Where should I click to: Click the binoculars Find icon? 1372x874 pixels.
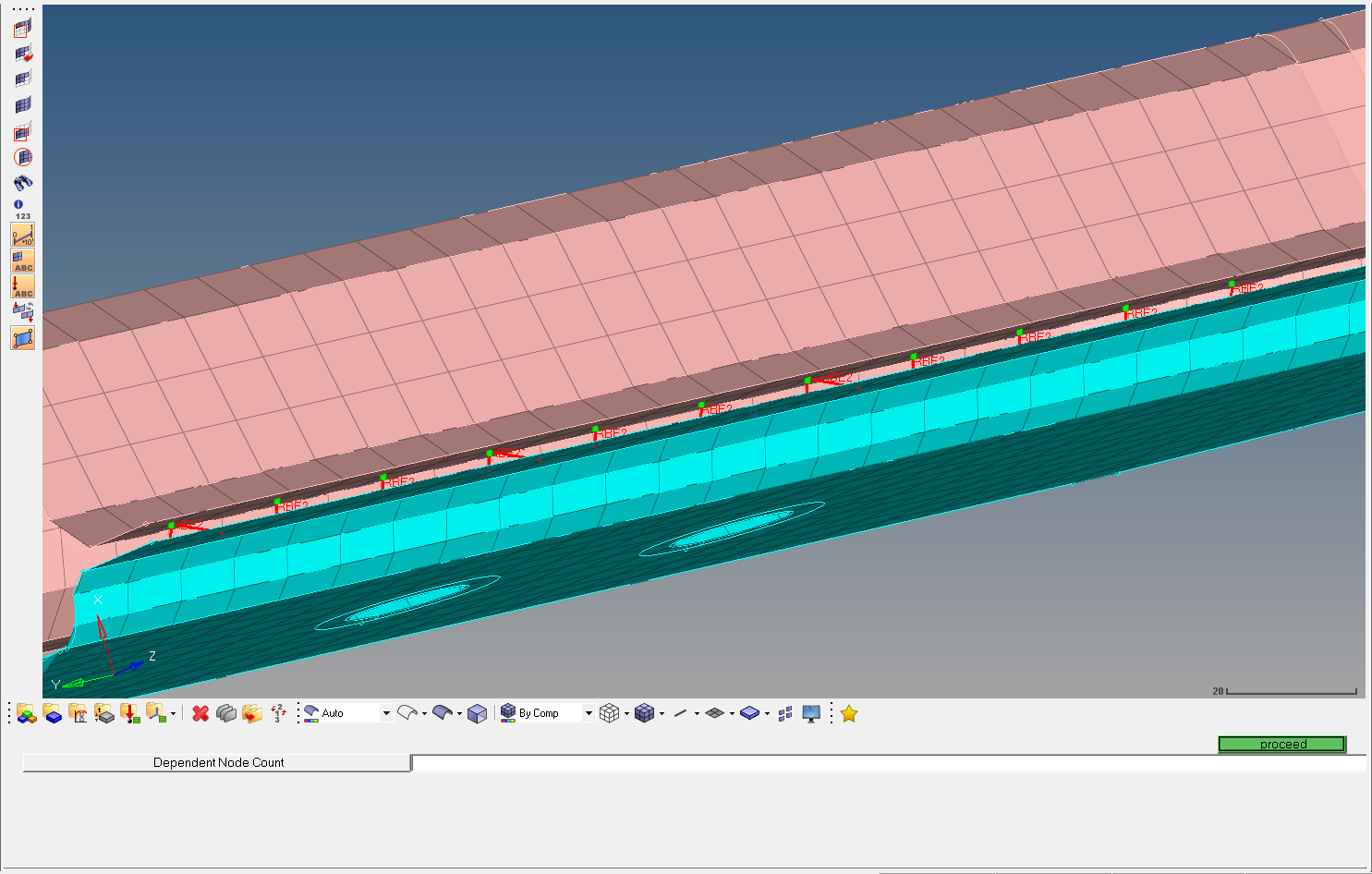click(x=23, y=183)
